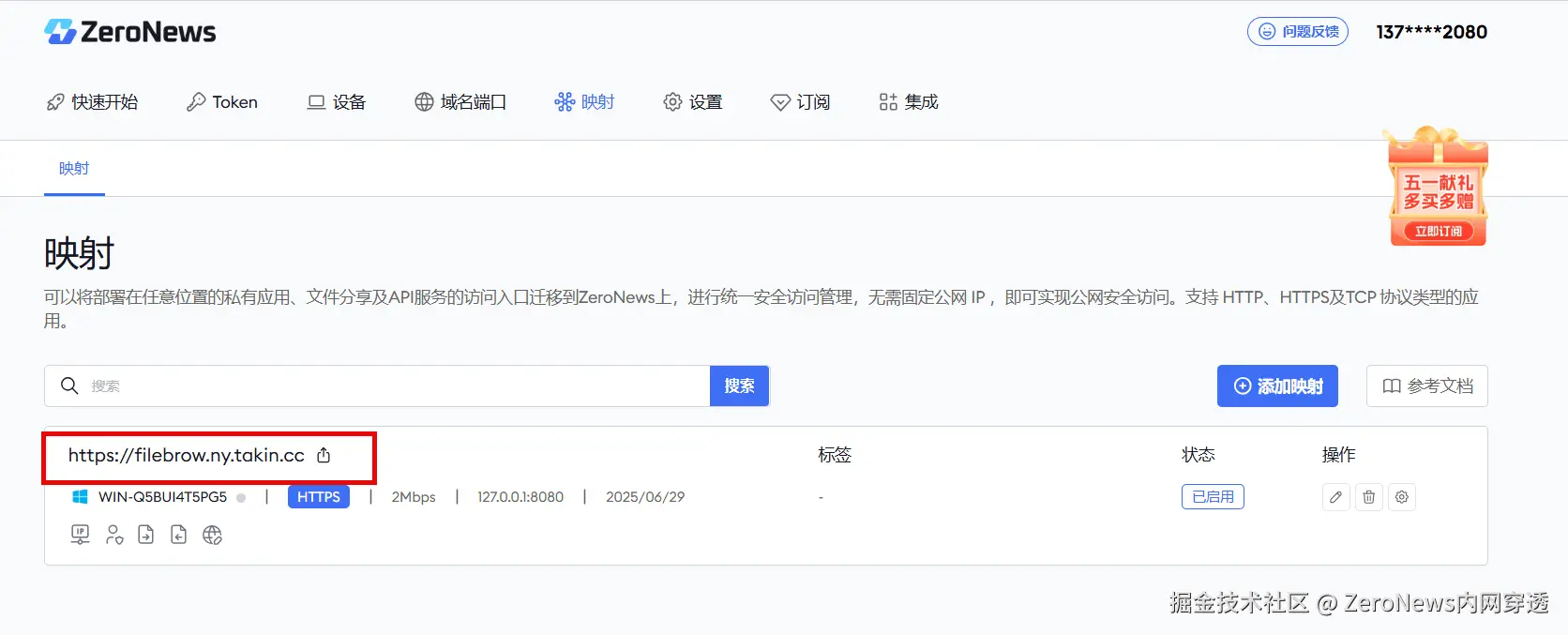Go to the 域名端口 navigation item
This screenshot has height=635, width=1568.
coord(460,102)
